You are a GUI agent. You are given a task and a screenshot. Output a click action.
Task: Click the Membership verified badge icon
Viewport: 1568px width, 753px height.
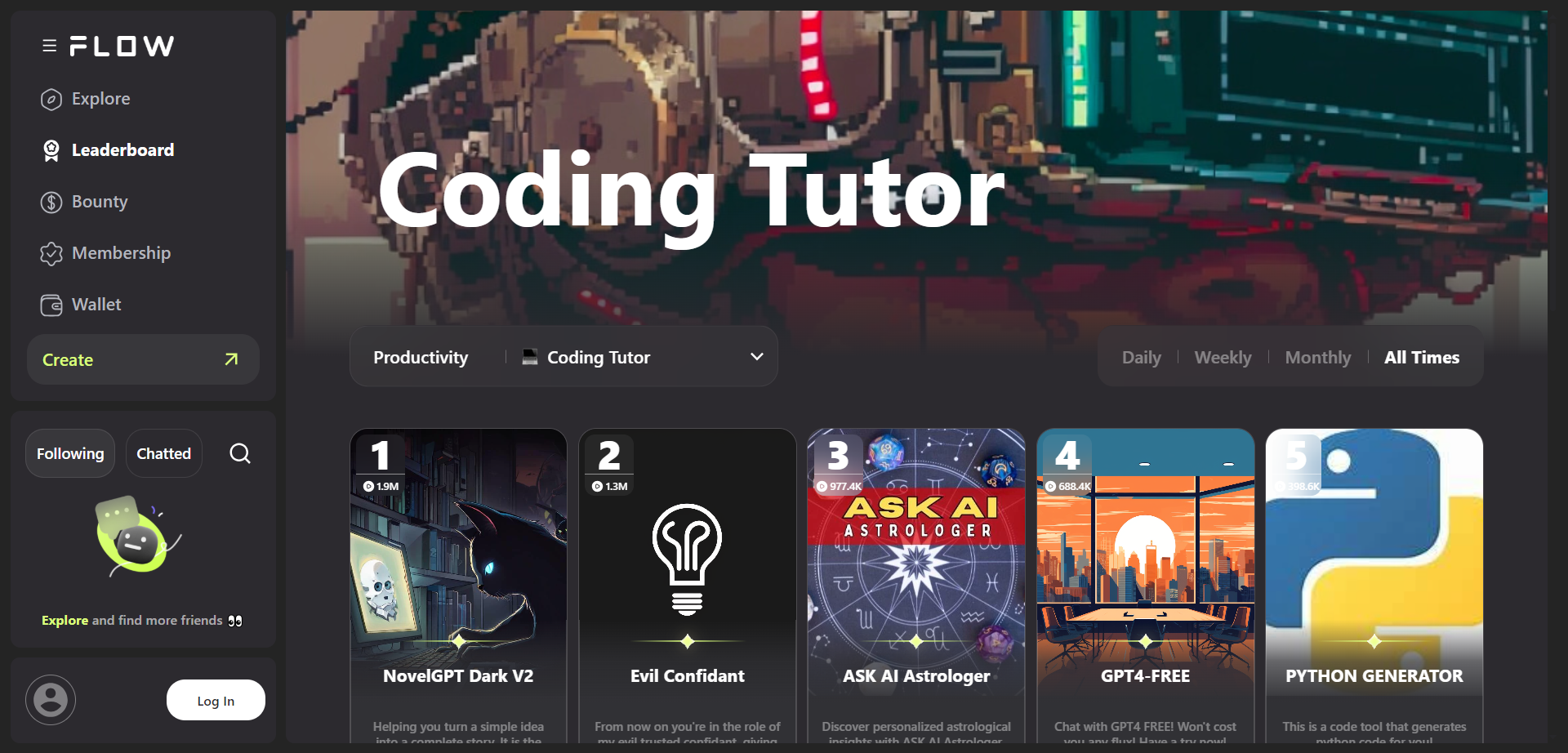tap(51, 254)
